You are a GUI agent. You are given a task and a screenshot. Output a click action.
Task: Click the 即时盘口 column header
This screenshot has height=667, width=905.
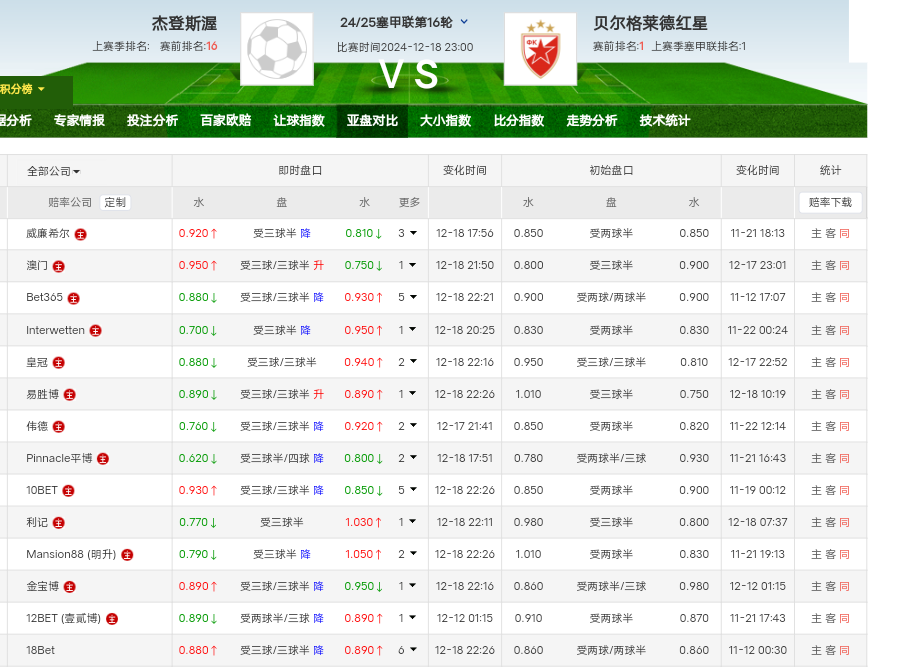coord(300,171)
